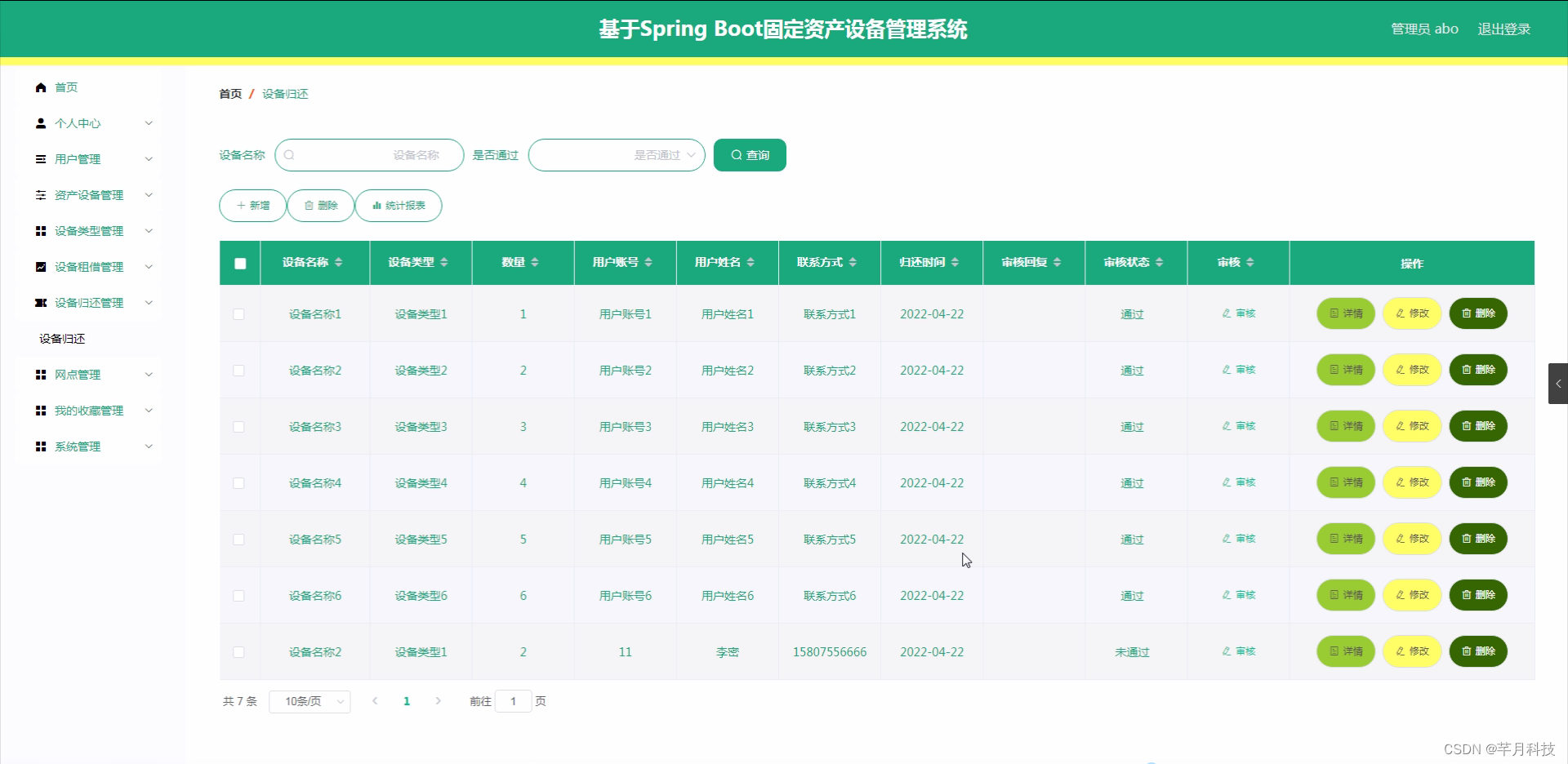Click the bar-chart icon on 统计报表 button
The height and width of the screenshot is (764, 1568).
click(376, 206)
